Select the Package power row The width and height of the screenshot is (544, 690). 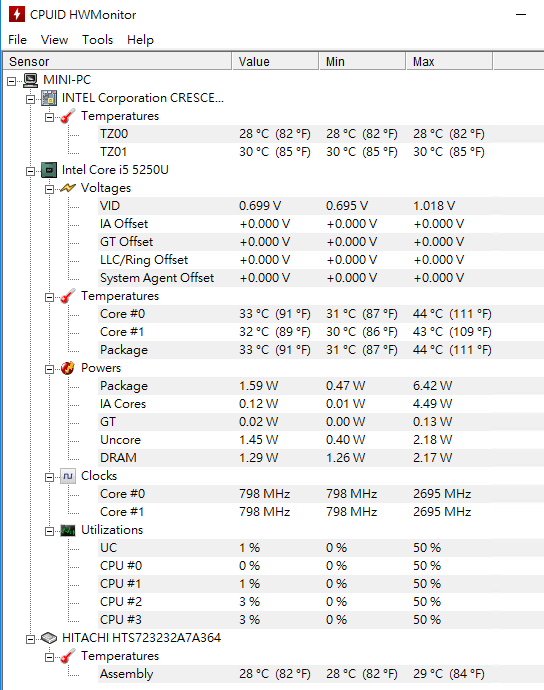(x=320, y=386)
